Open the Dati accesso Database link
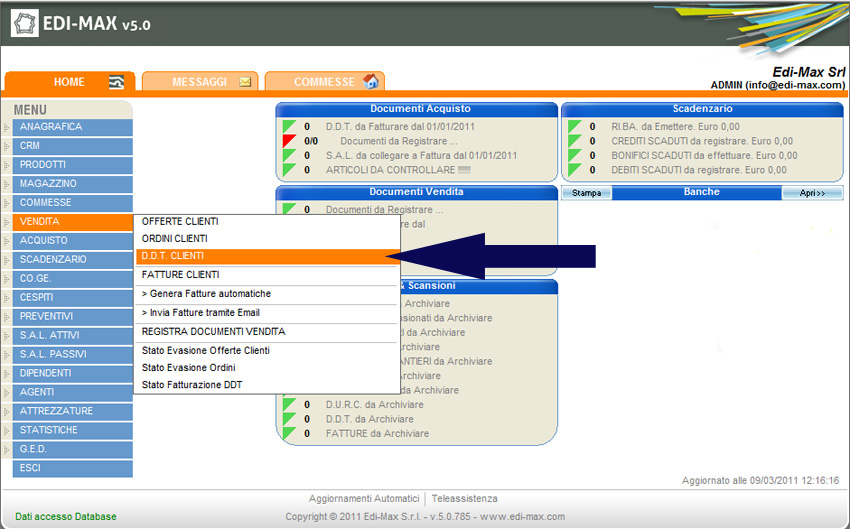Viewport: 850px width, 529px height. [66, 517]
